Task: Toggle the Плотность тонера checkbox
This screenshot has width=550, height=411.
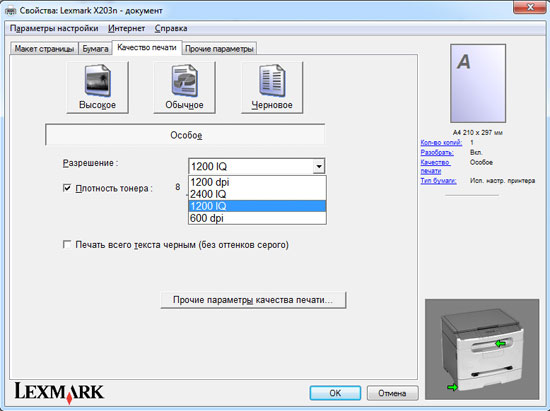Action: point(67,188)
